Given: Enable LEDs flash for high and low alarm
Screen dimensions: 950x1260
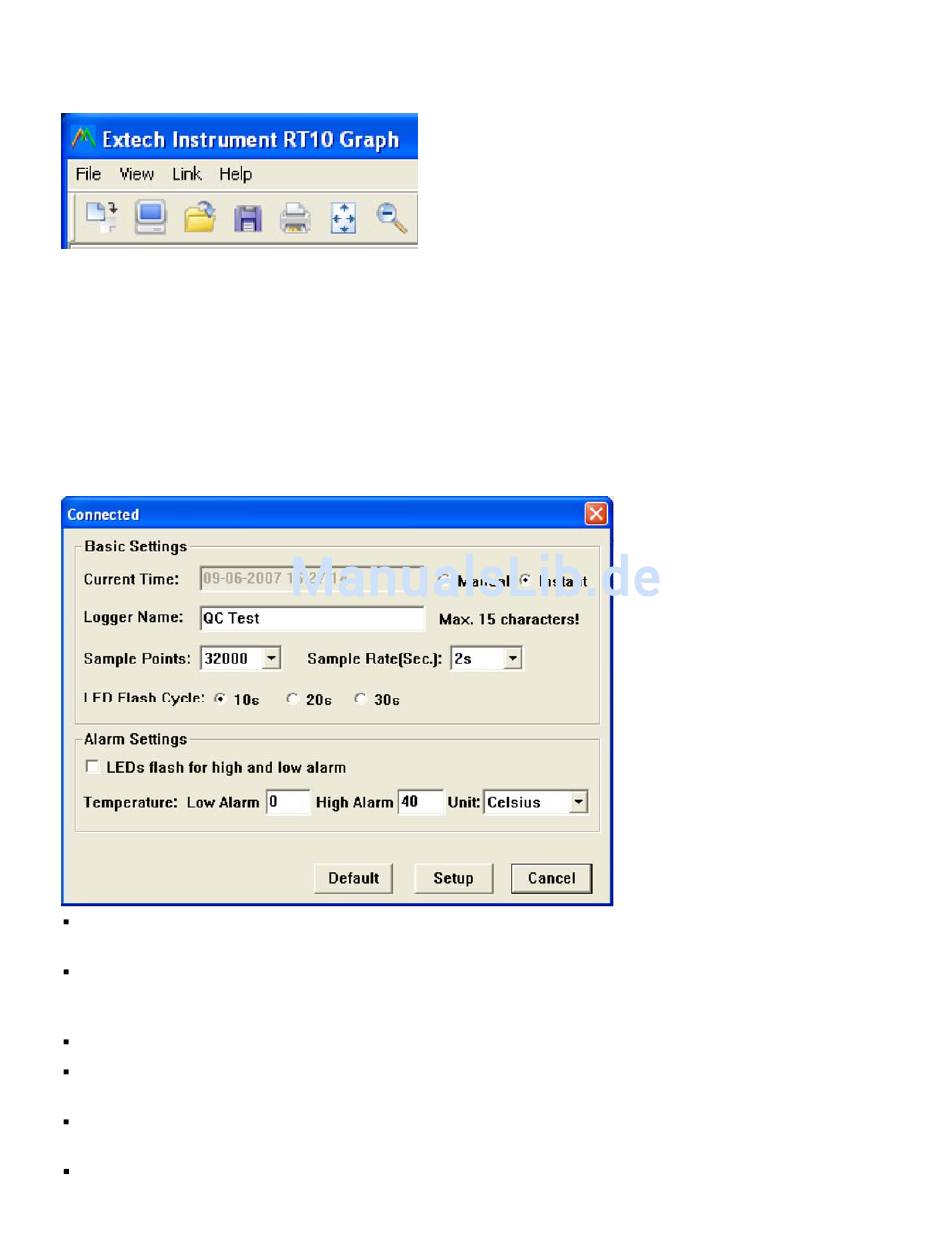Looking at the screenshot, I should (x=93, y=767).
